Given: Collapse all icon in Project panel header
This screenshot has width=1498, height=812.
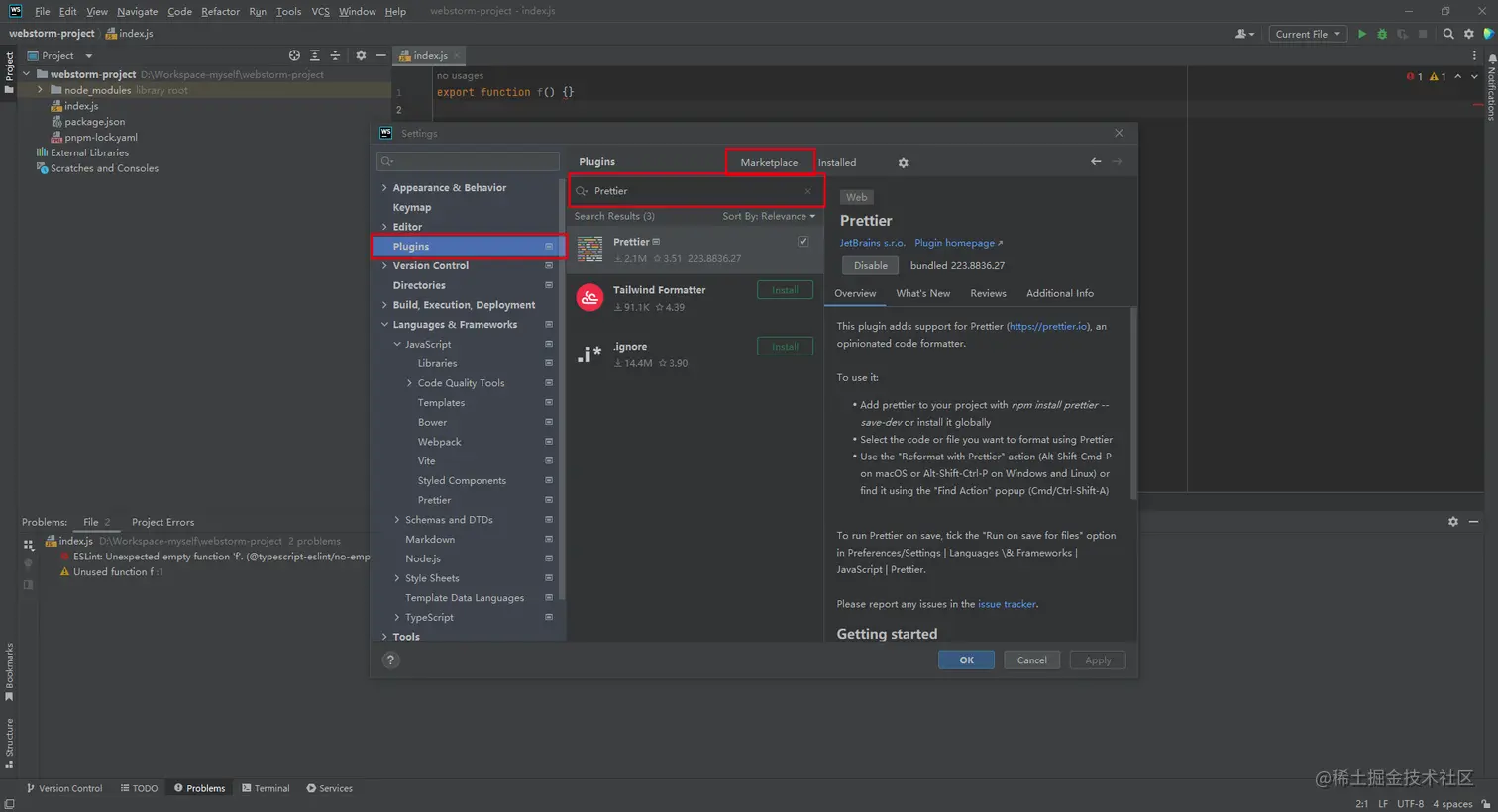Looking at the screenshot, I should (335, 55).
